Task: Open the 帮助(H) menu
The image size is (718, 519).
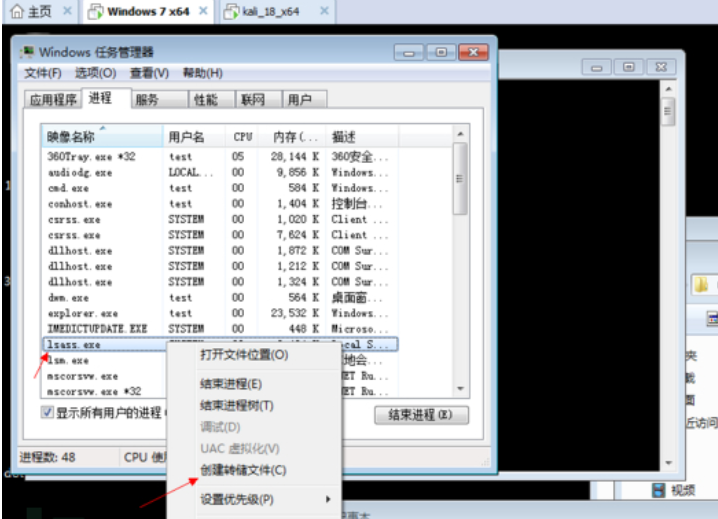Action: tap(202, 73)
